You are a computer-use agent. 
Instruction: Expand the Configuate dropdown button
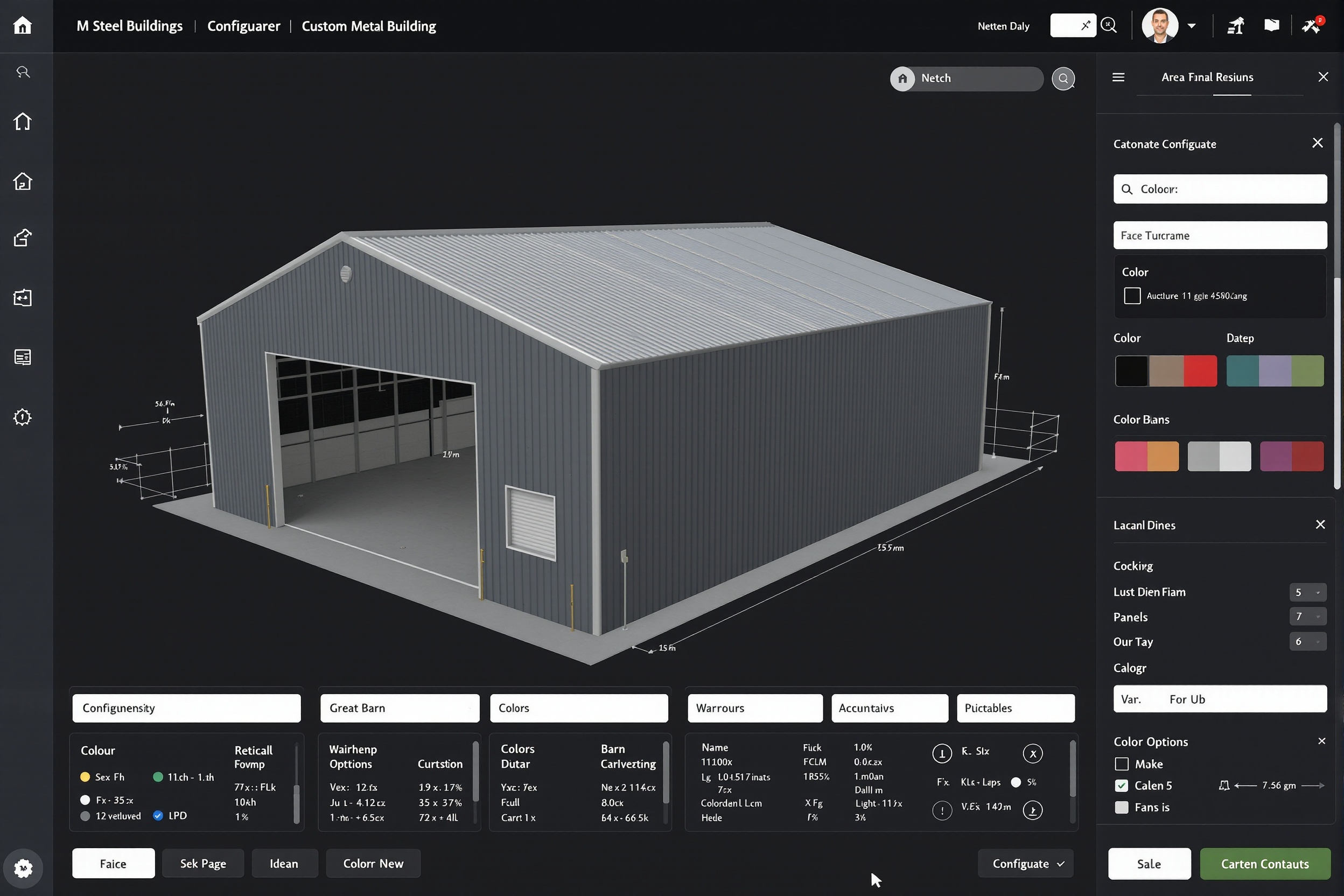coord(1026,864)
